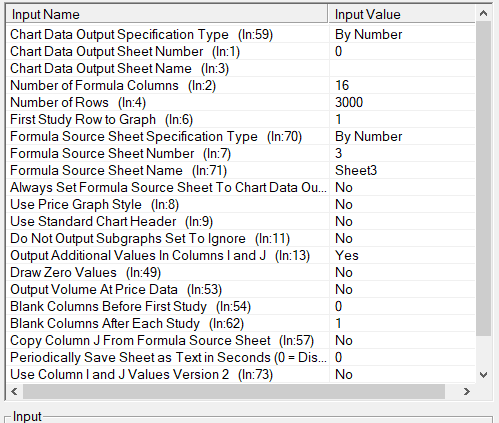The height and width of the screenshot is (423, 499).
Task: Select Chart Data Output Sheet Name row
Action: [x=241, y=68]
